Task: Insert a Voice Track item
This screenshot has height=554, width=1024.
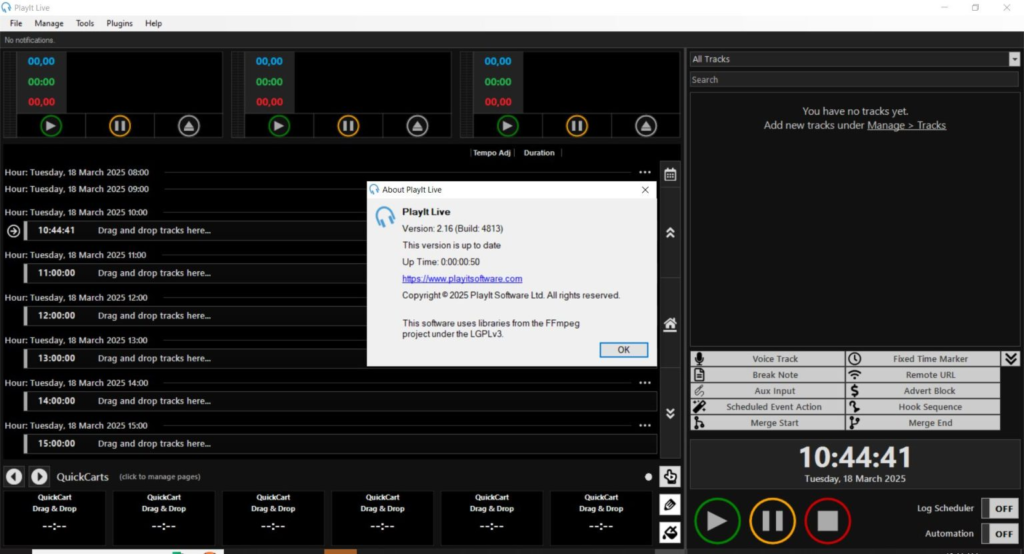Action: [x=767, y=359]
